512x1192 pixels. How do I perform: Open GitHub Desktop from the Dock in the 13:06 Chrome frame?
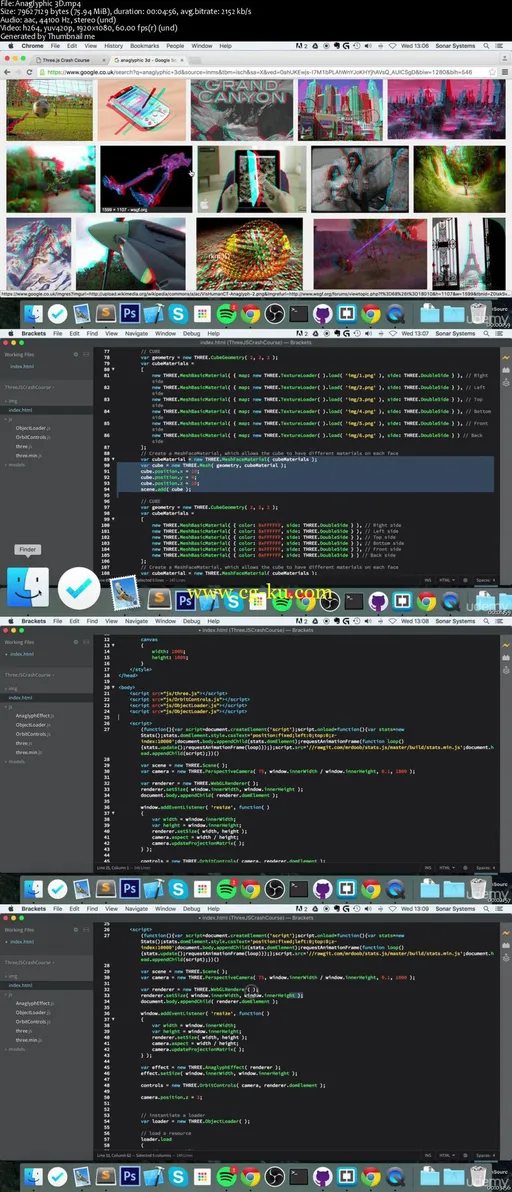(x=323, y=313)
